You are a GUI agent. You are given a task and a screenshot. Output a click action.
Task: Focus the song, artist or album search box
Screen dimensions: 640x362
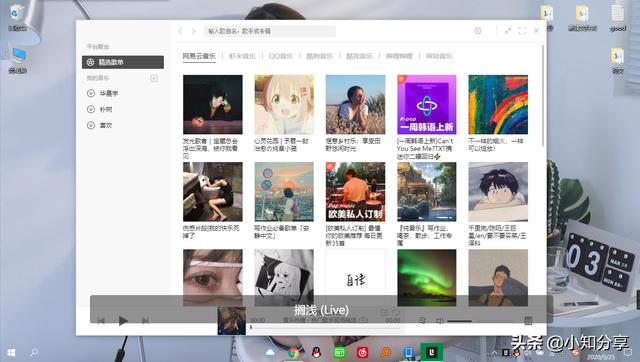270,31
